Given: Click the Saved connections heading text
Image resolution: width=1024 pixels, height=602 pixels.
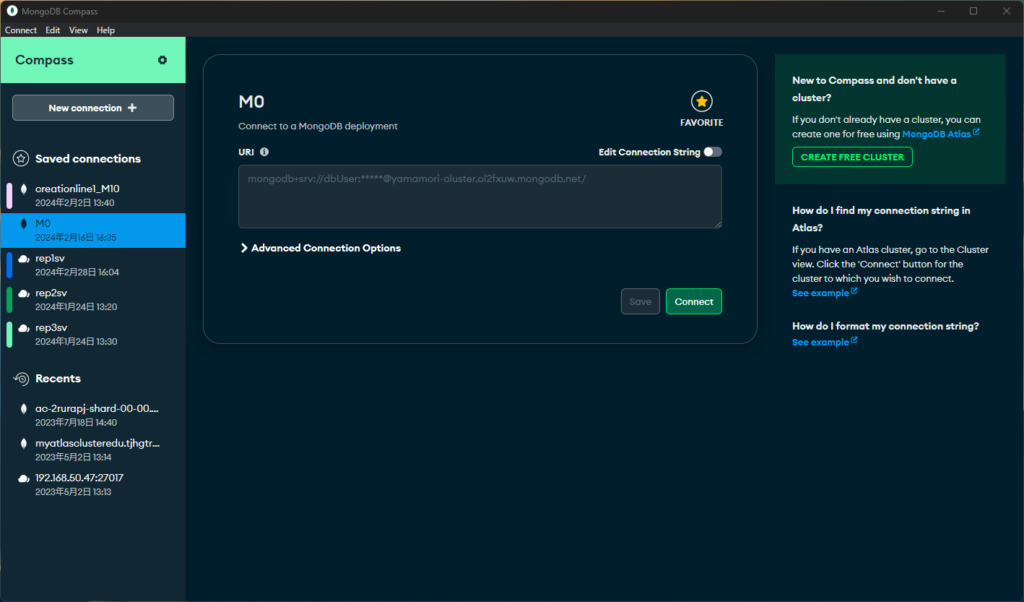Looking at the screenshot, I should [88, 159].
